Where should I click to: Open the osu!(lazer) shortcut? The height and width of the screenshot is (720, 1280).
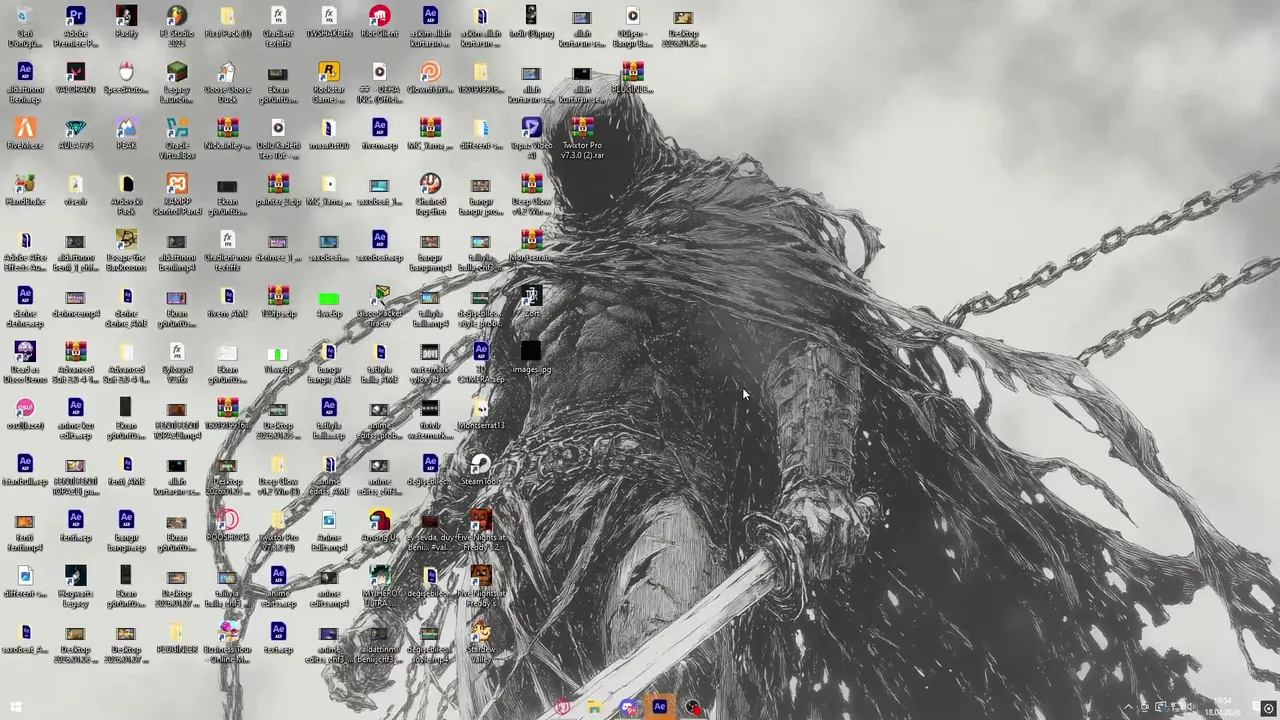point(25,414)
